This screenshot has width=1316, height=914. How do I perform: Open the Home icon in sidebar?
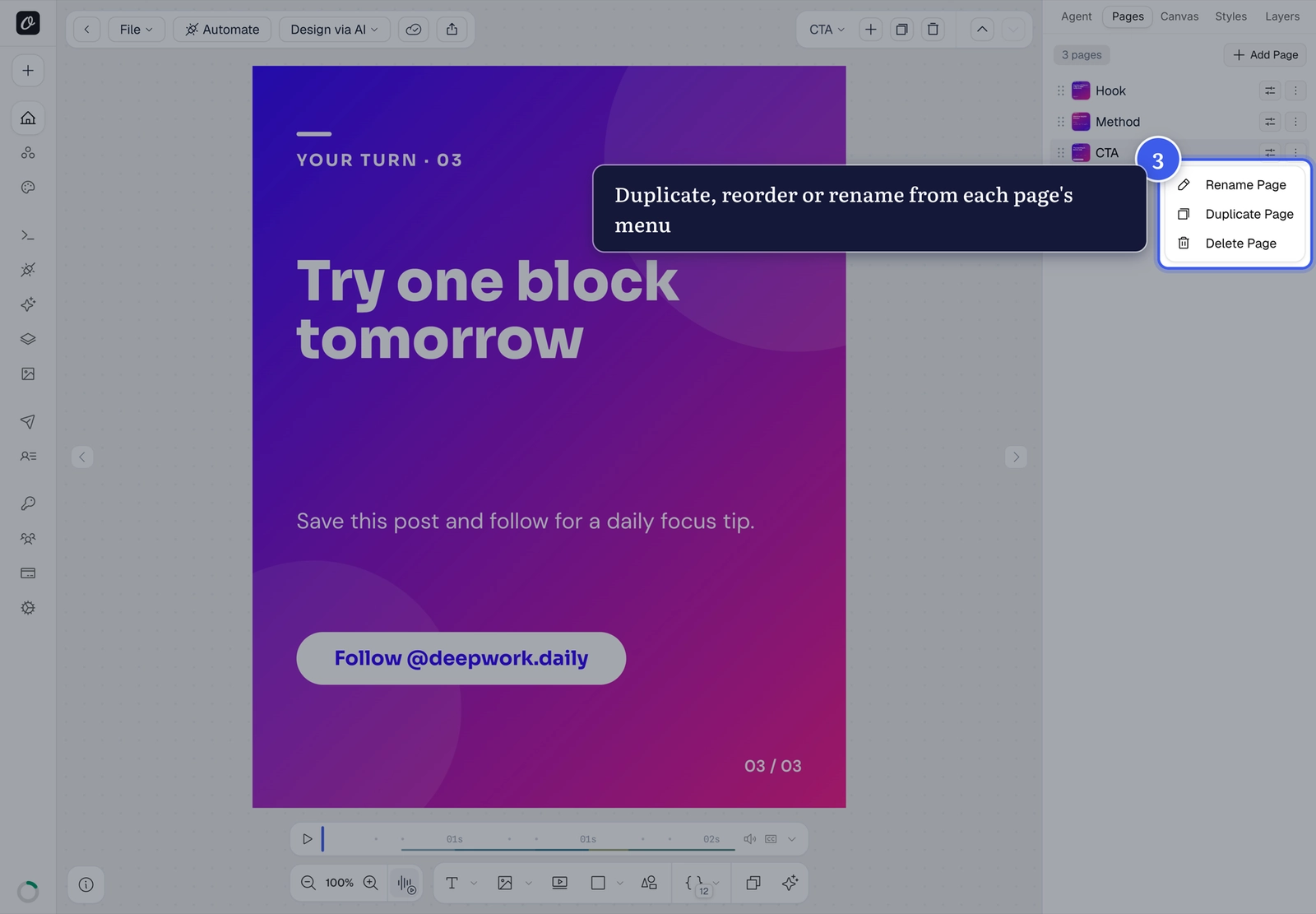pyautogui.click(x=28, y=118)
